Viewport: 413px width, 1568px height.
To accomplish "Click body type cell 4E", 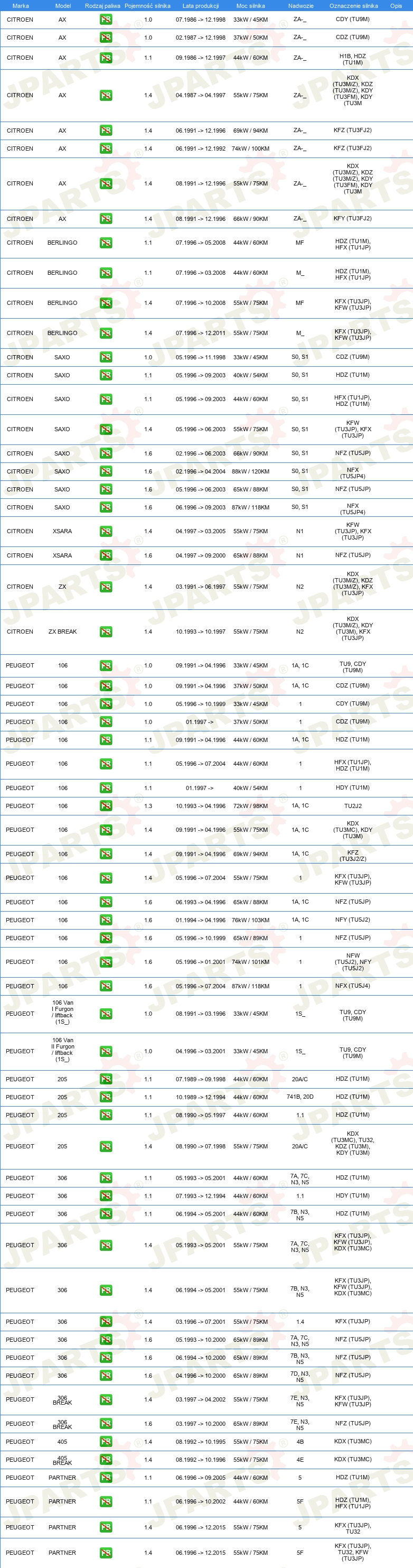I will tap(300, 1460).
